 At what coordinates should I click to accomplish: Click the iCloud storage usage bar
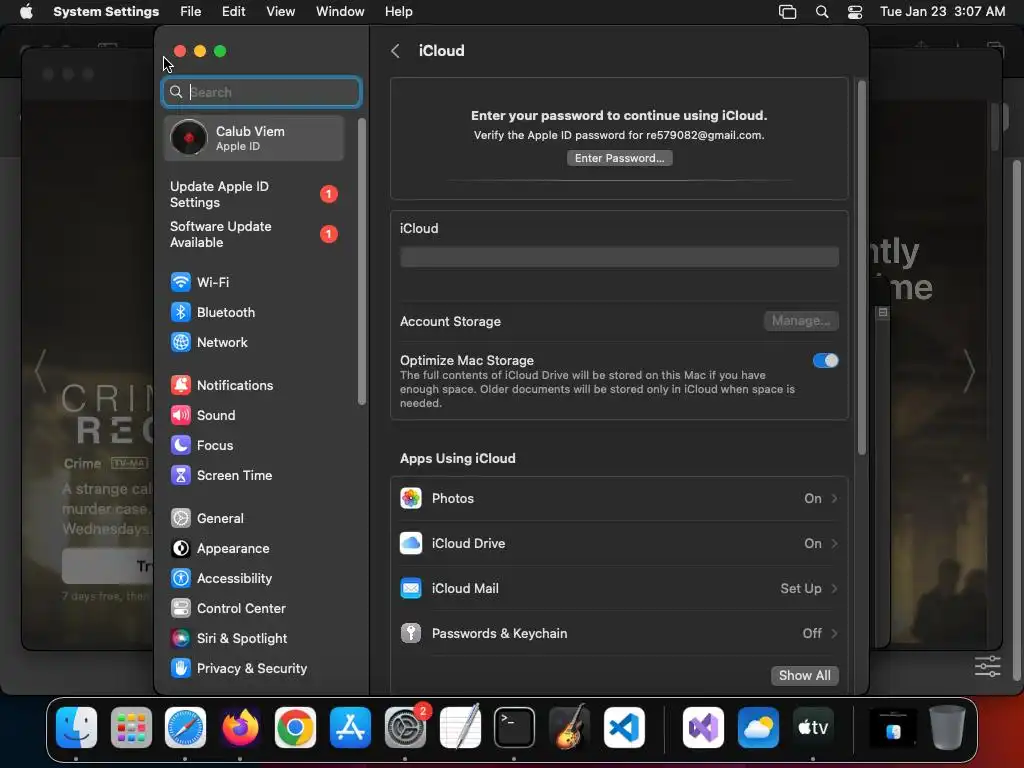pyautogui.click(x=619, y=257)
